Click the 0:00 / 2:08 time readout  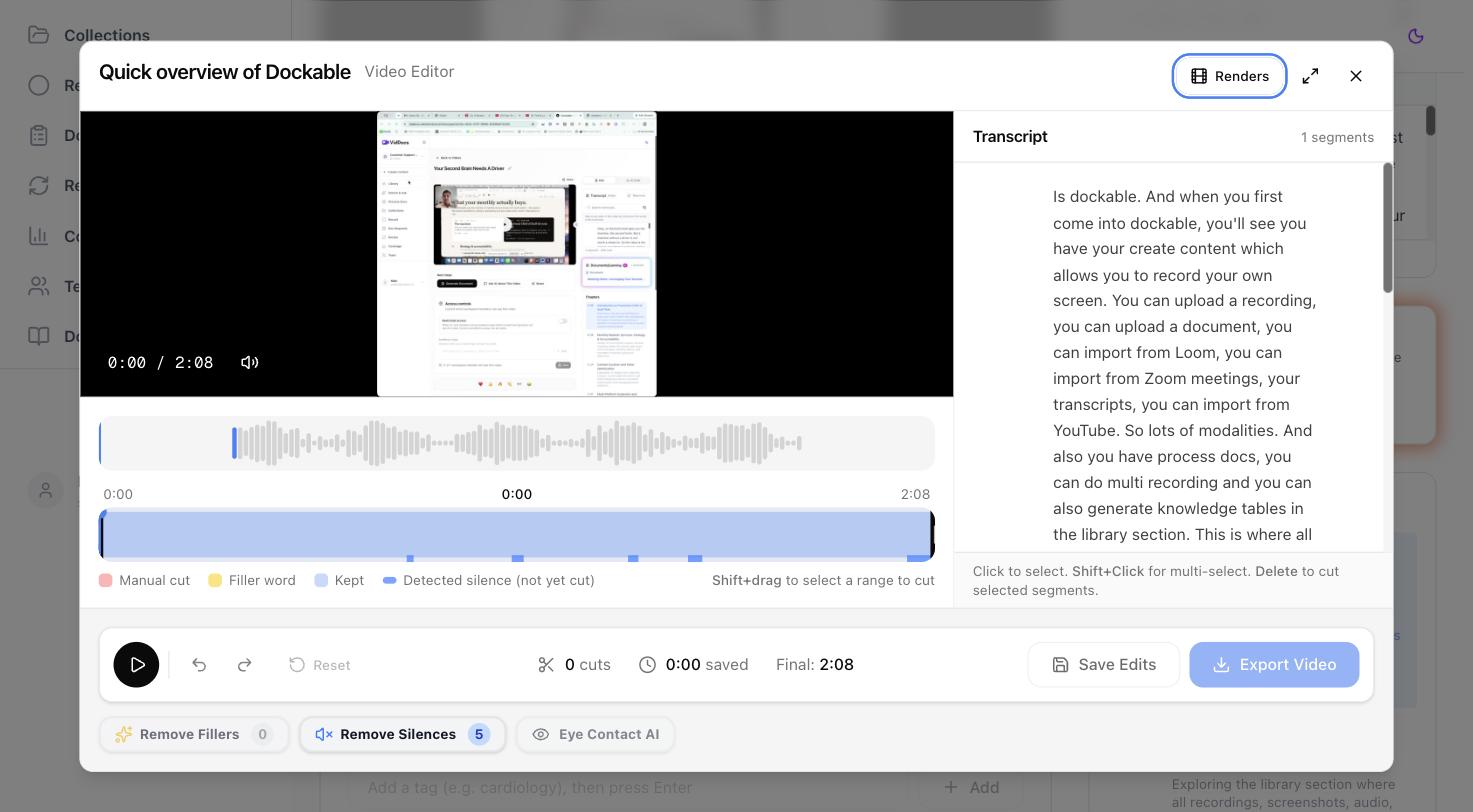pyautogui.click(x=161, y=362)
